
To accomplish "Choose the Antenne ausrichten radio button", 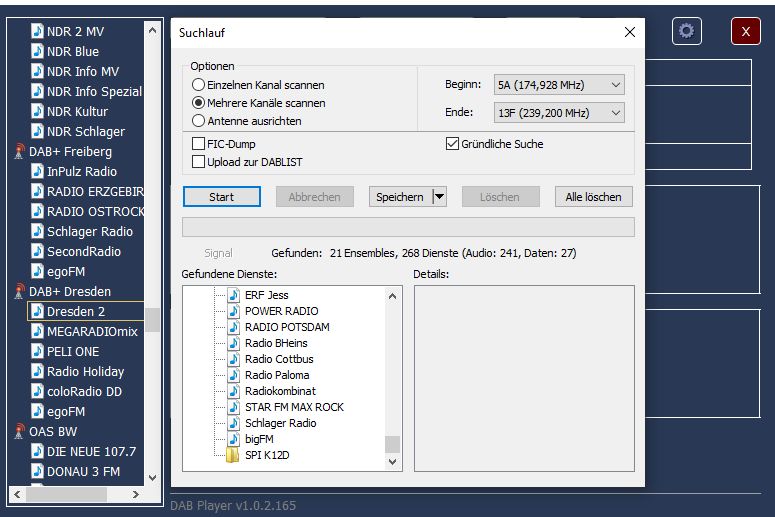I will (199, 121).
